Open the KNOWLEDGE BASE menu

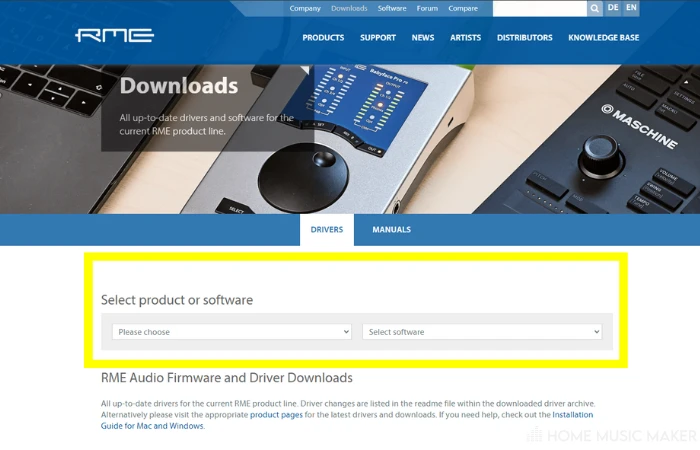(x=604, y=38)
